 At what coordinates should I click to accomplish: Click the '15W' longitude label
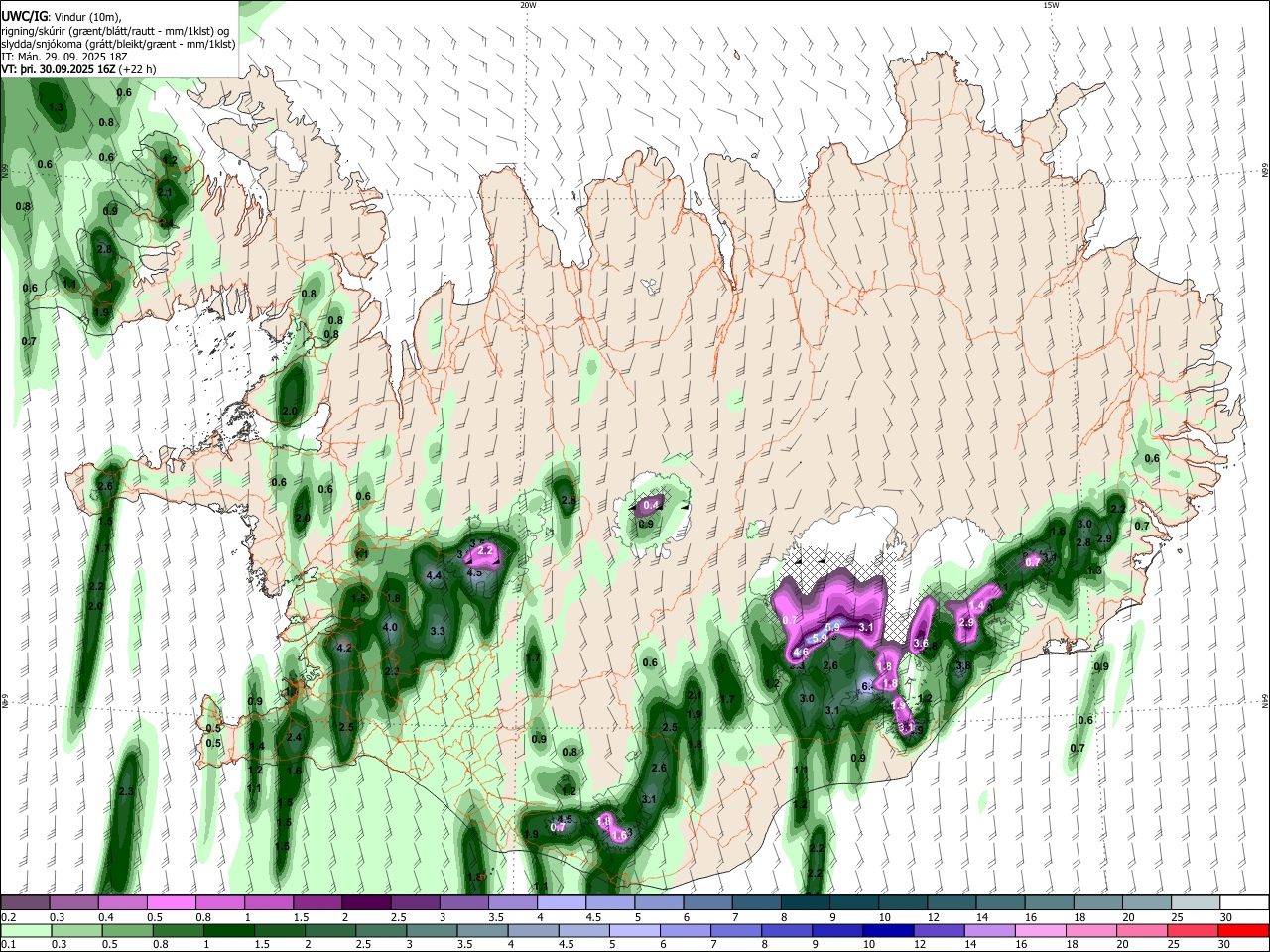coord(1051,5)
